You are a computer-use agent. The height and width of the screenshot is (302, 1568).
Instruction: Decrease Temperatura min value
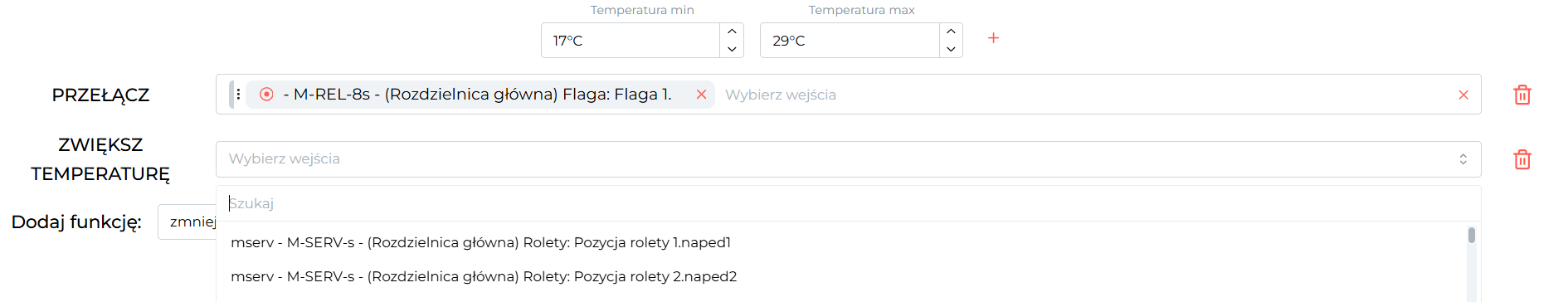[732, 49]
